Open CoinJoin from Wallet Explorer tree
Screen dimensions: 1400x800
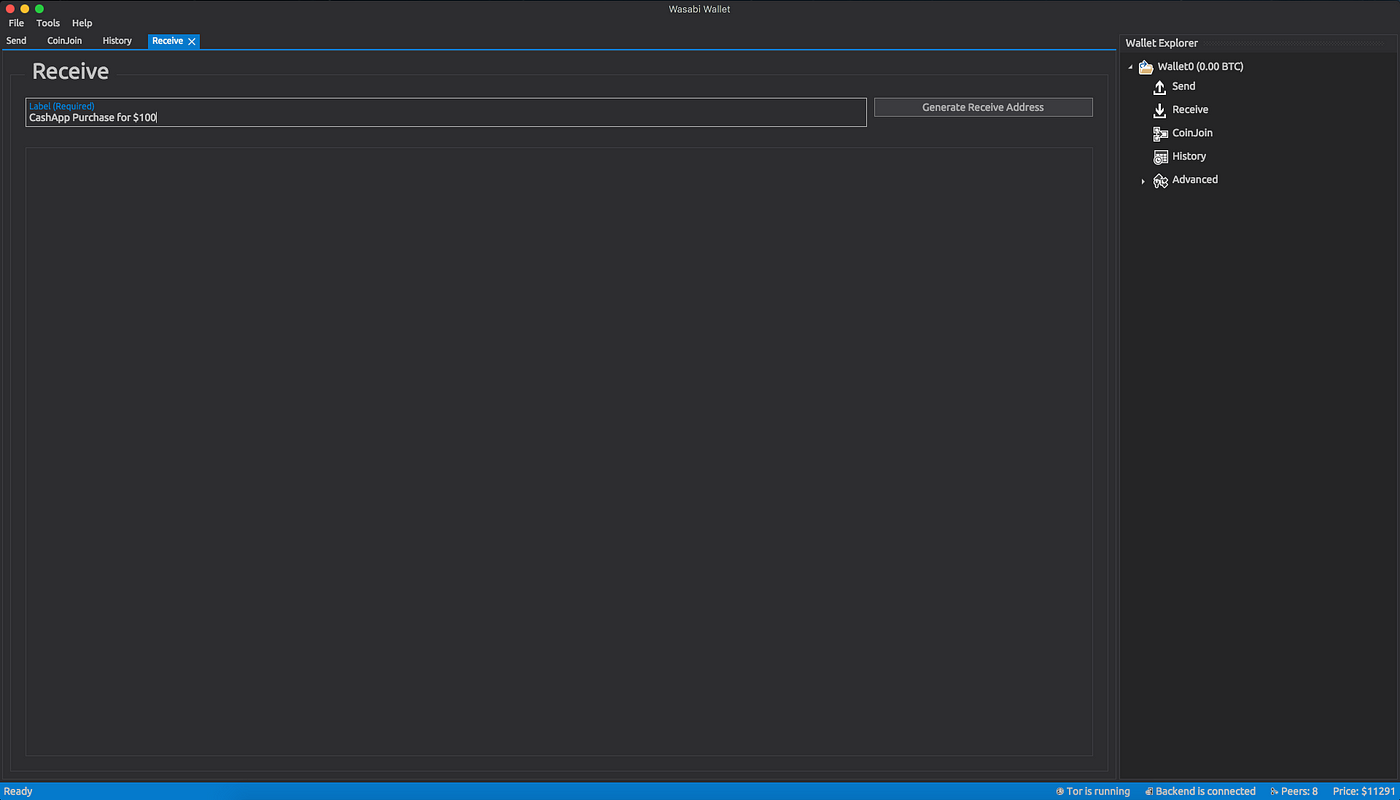click(x=1193, y=133)
